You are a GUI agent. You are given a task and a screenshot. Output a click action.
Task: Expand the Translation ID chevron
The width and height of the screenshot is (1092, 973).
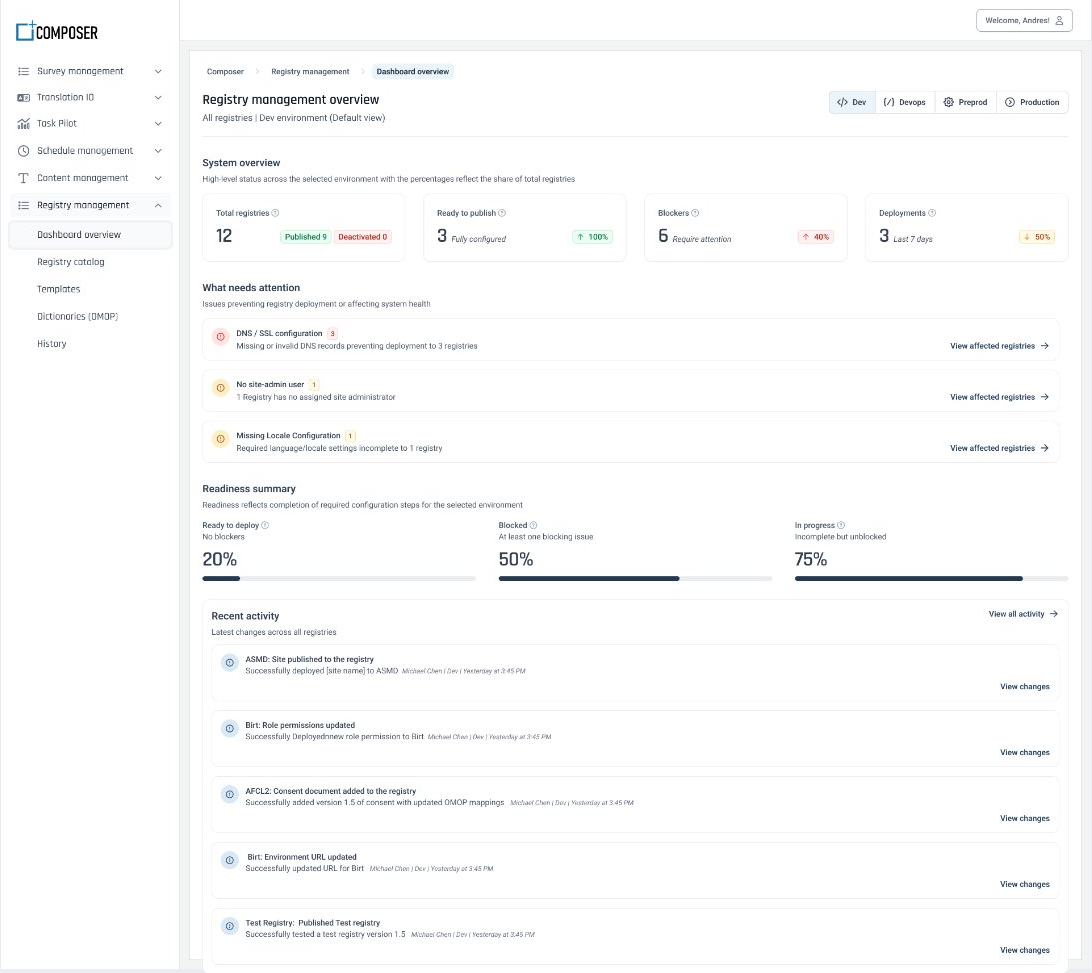[158, 98]
